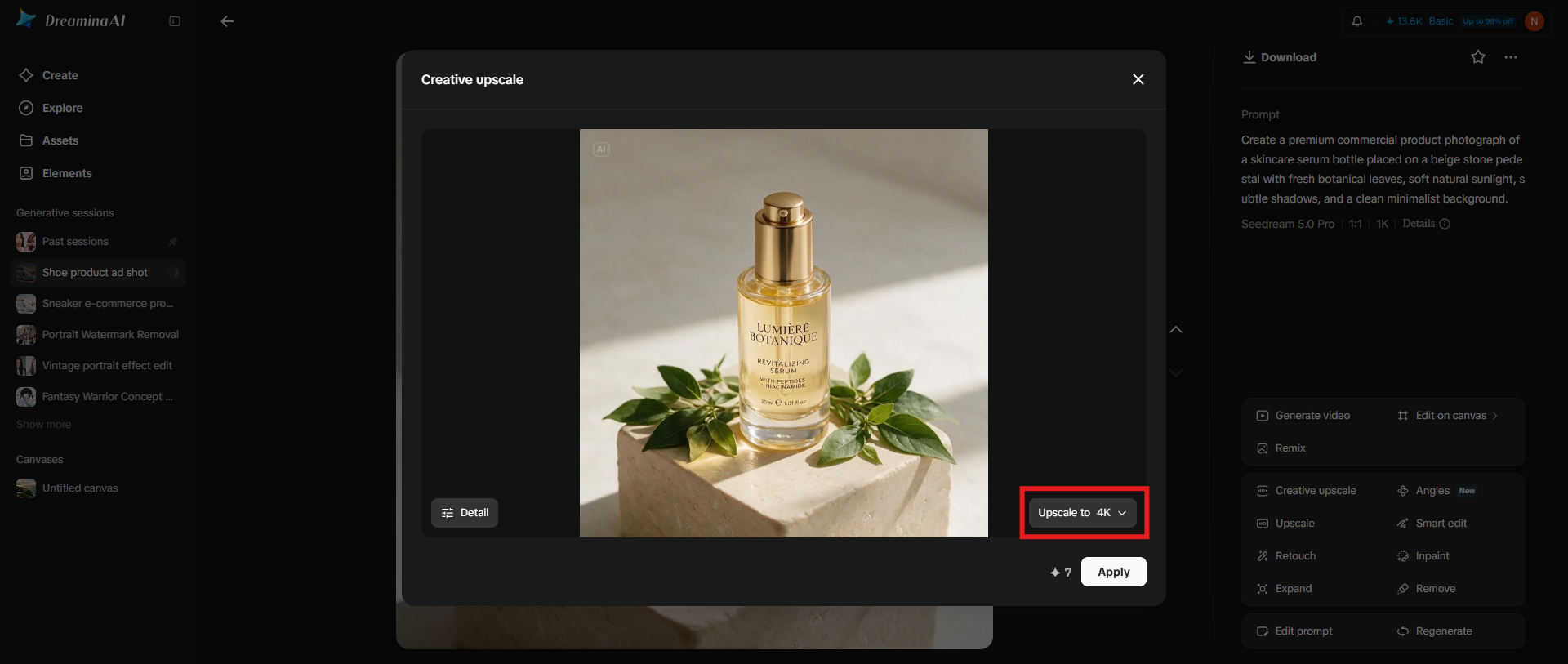The width and height of the screenshot is (1568, 664).
Task: Toggle the favorite star icon
Action: (x=1478, y=57)
